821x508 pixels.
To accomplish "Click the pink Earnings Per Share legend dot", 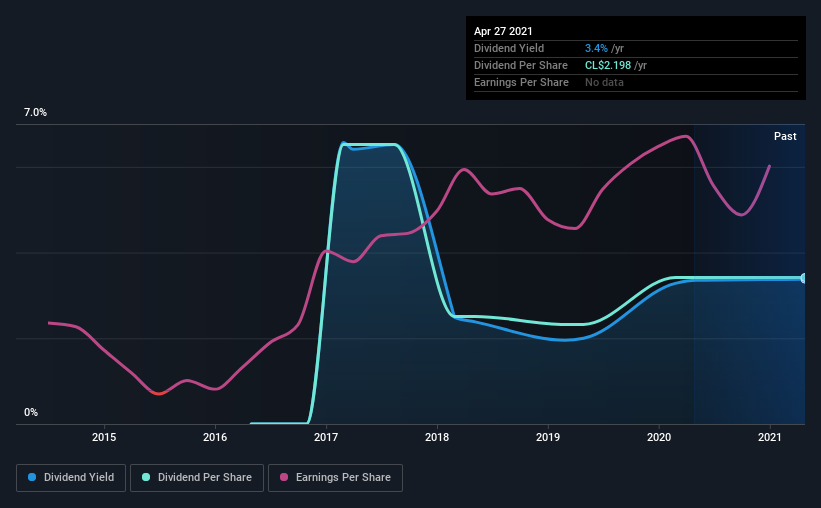I will coord(284,477).
